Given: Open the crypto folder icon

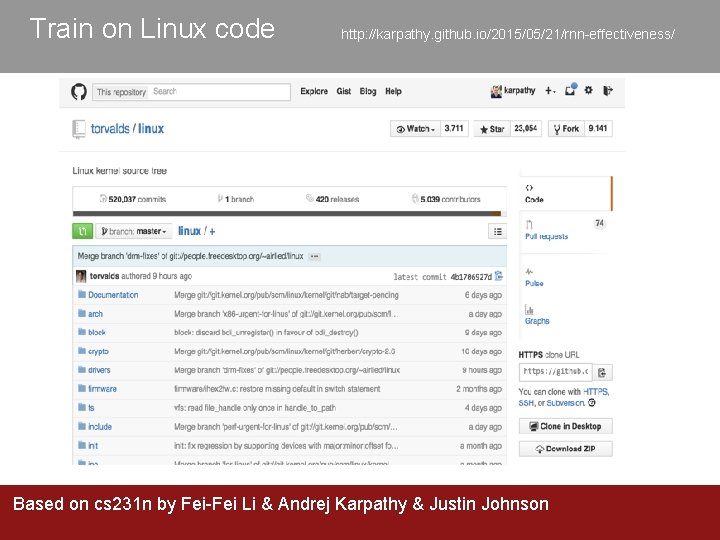Looking at the screenshot, I should click(82, 351).
